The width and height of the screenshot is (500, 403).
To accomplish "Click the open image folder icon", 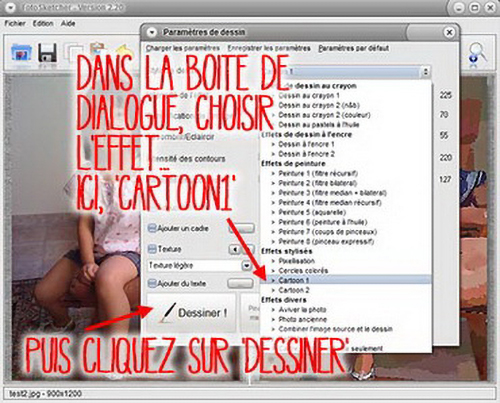I will click(x=21, y=52).
